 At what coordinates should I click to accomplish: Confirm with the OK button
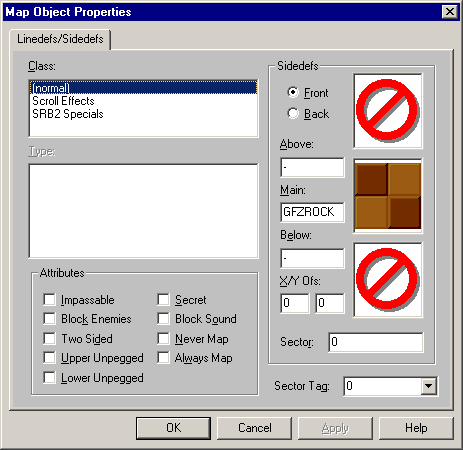173,428
